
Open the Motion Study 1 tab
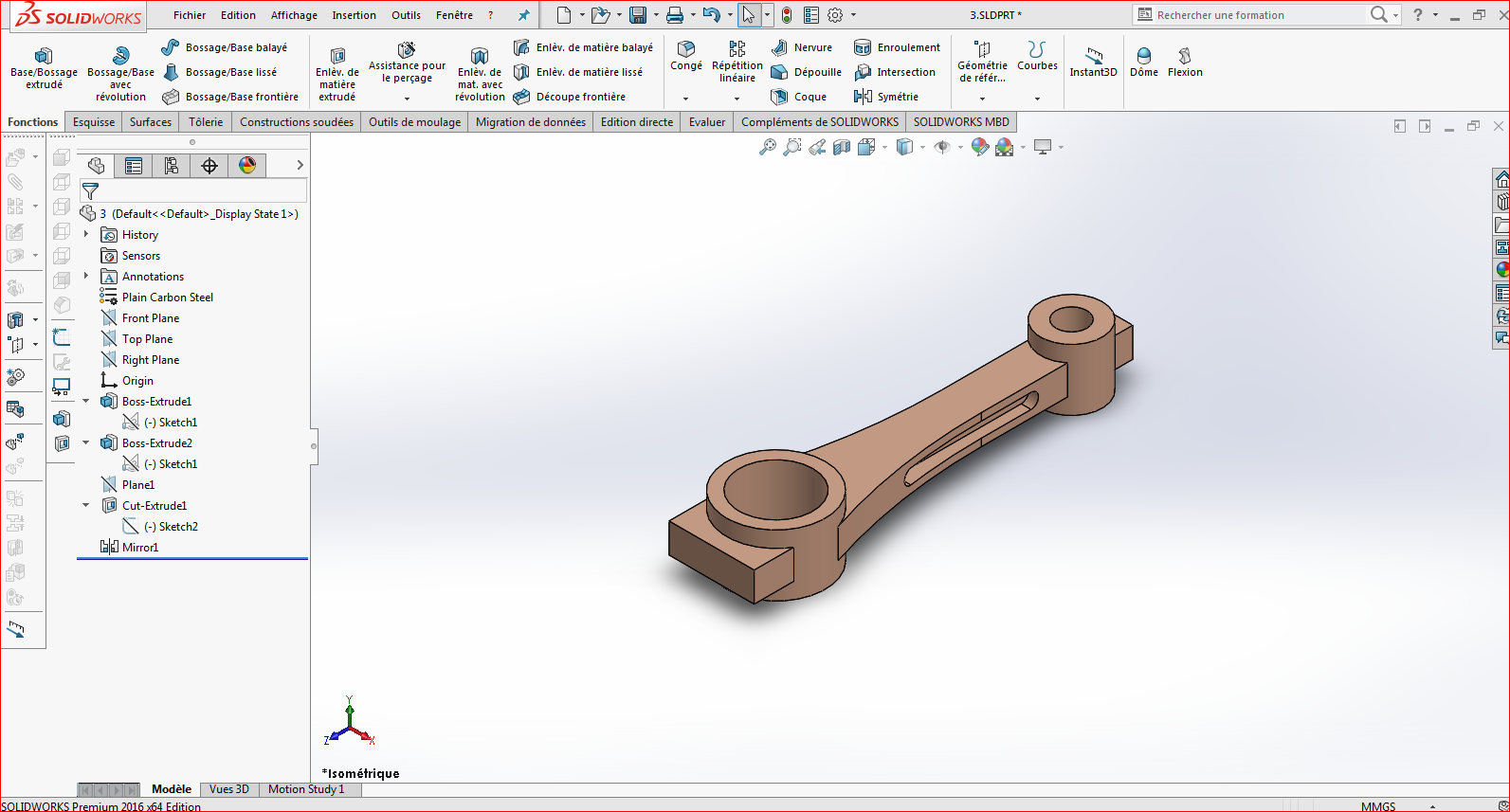point(306,789)
